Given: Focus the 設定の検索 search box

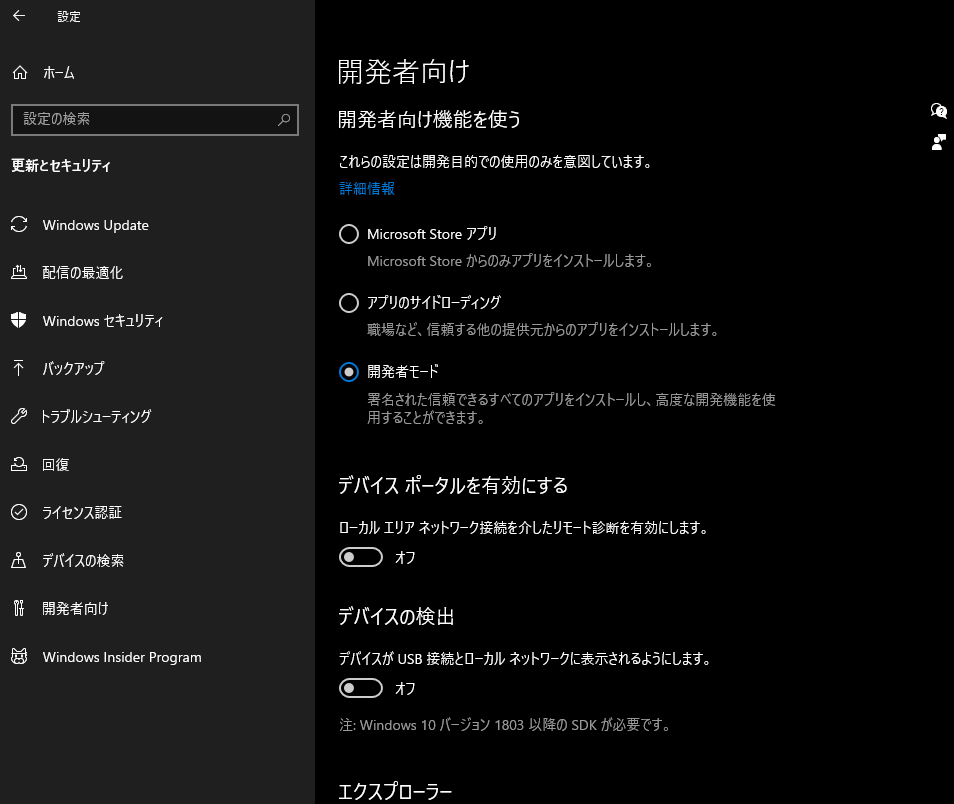Looking at the screenshot, I should coord(155,120).
